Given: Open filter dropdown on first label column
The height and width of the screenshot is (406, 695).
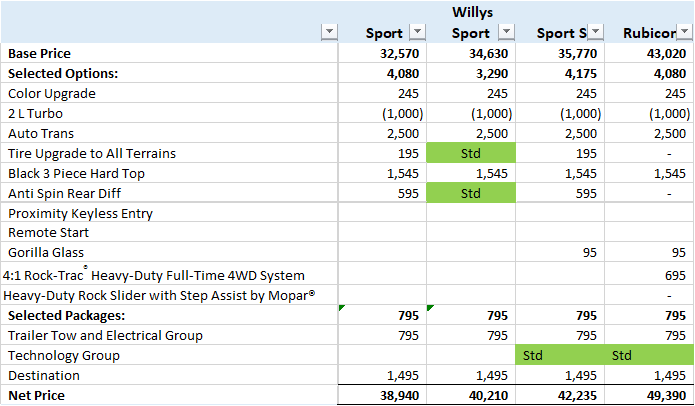Looking at the screenshot, I should click(329, 32).
